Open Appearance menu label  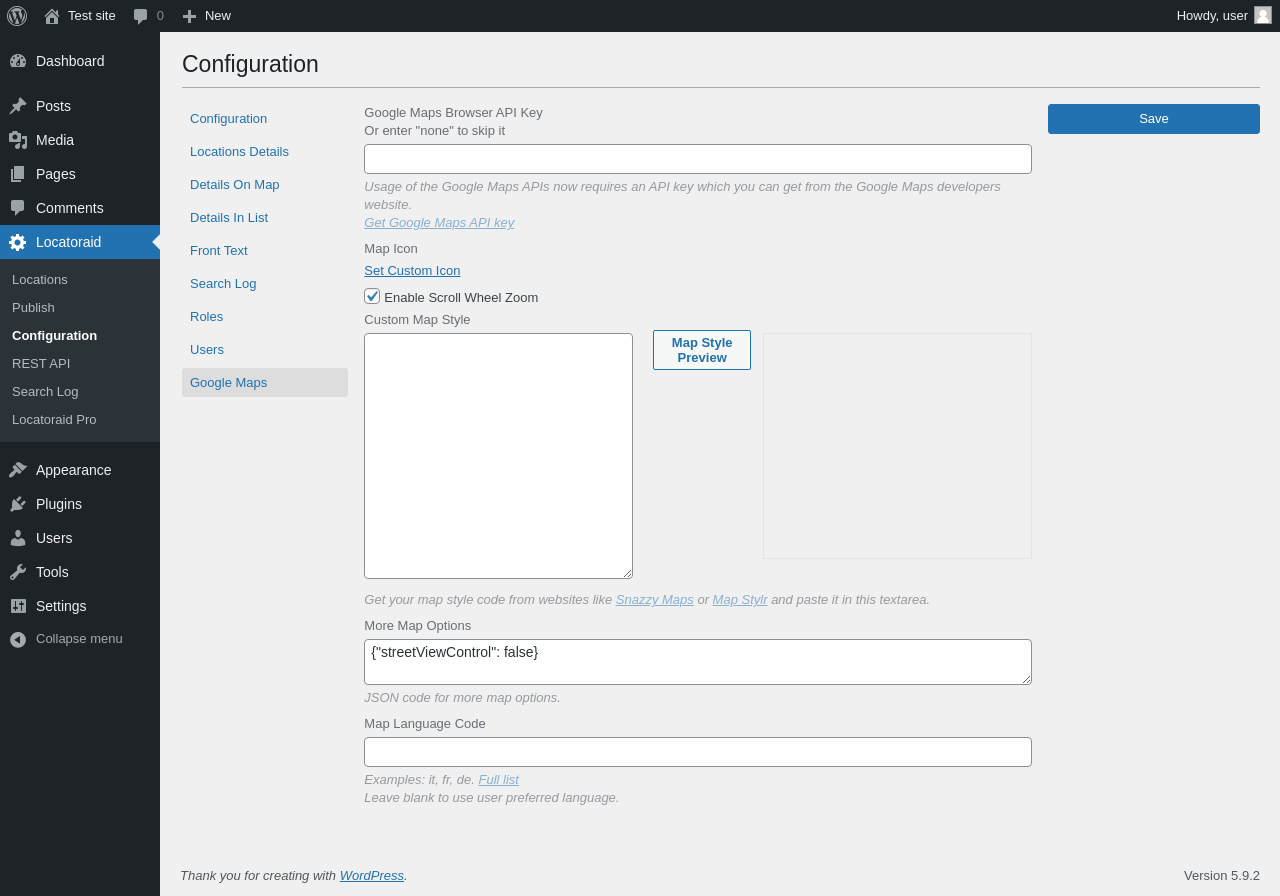pos(74,470)
